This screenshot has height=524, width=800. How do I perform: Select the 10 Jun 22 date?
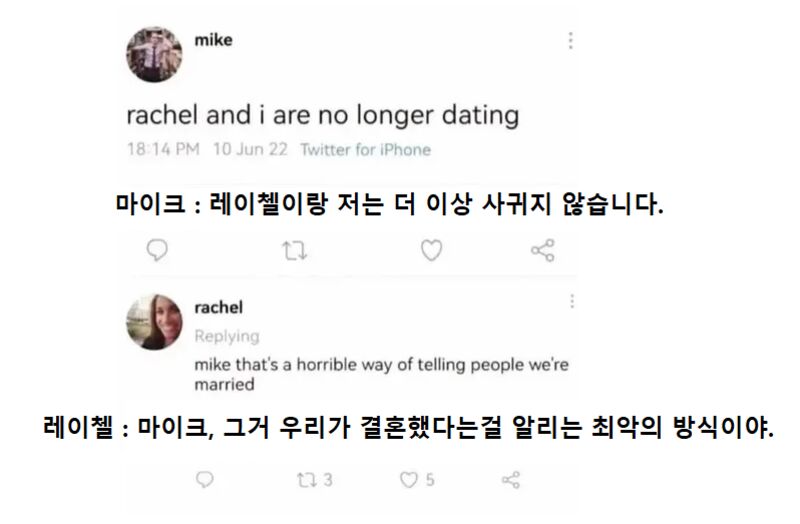coord(250,150)
